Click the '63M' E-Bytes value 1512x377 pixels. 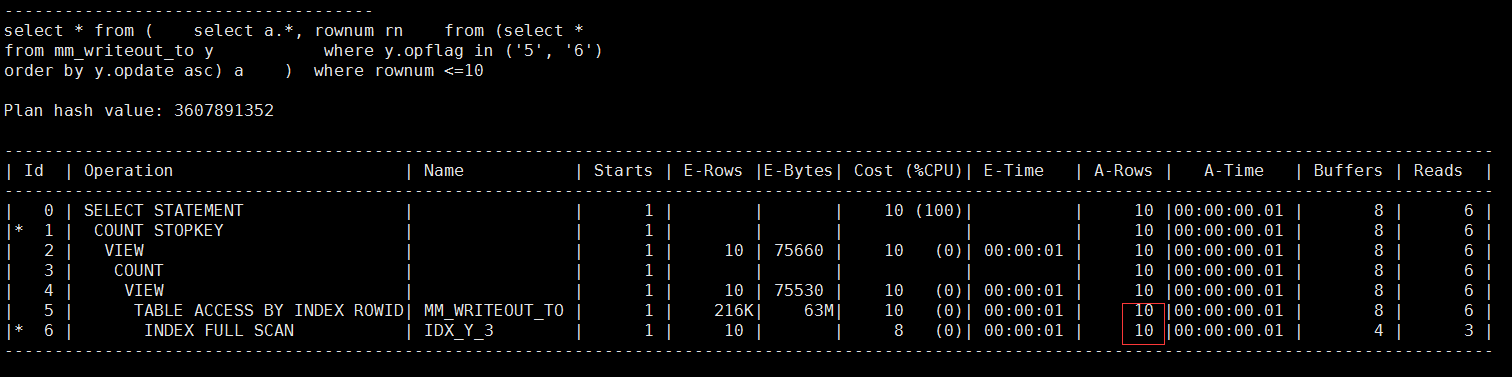click(x=818, y=311)
